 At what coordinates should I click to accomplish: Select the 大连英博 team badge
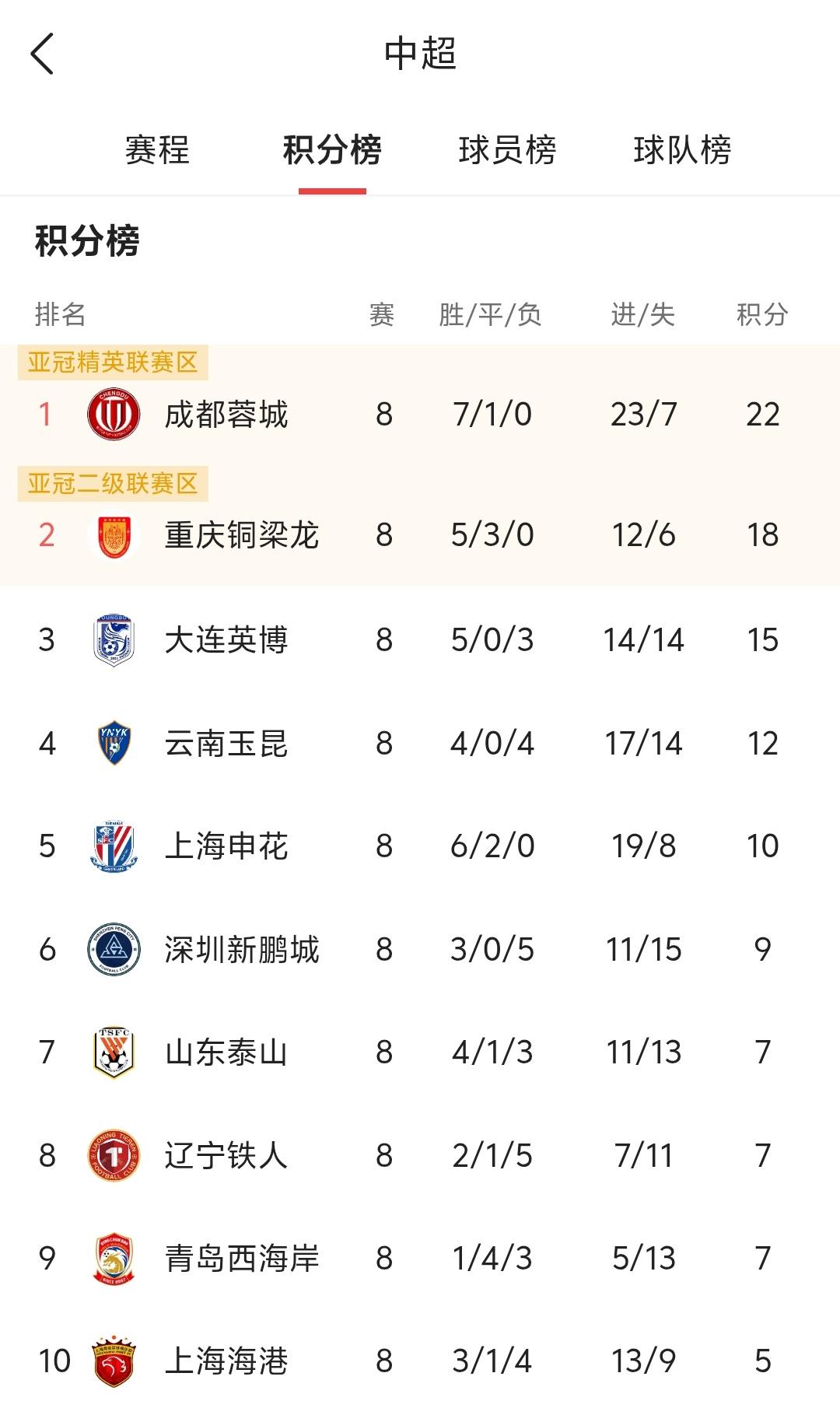click(114, 639)
